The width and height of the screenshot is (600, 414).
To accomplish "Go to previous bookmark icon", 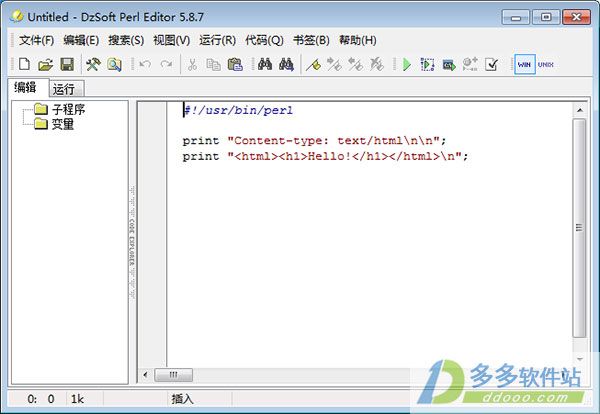I will 355,64.
